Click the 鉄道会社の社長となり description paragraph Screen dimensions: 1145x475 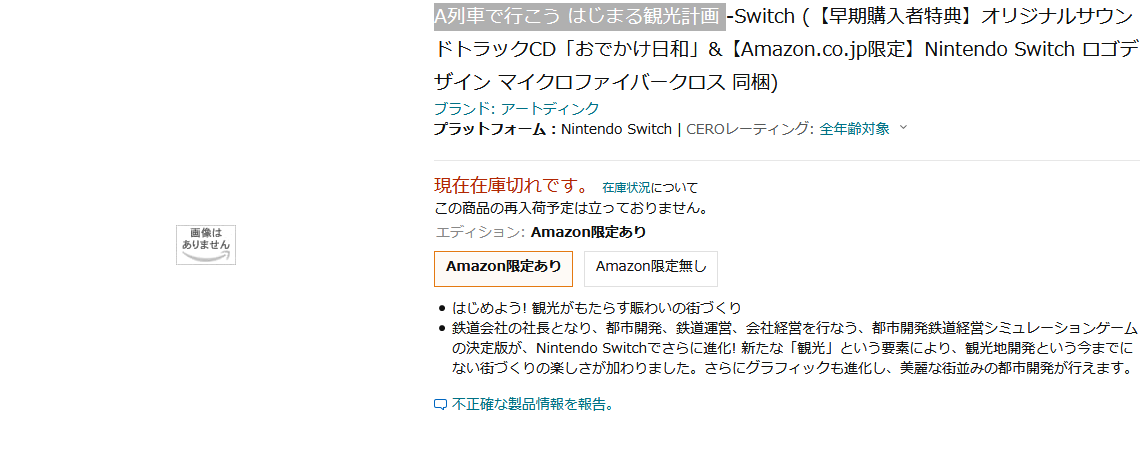(x=794, y=348)
